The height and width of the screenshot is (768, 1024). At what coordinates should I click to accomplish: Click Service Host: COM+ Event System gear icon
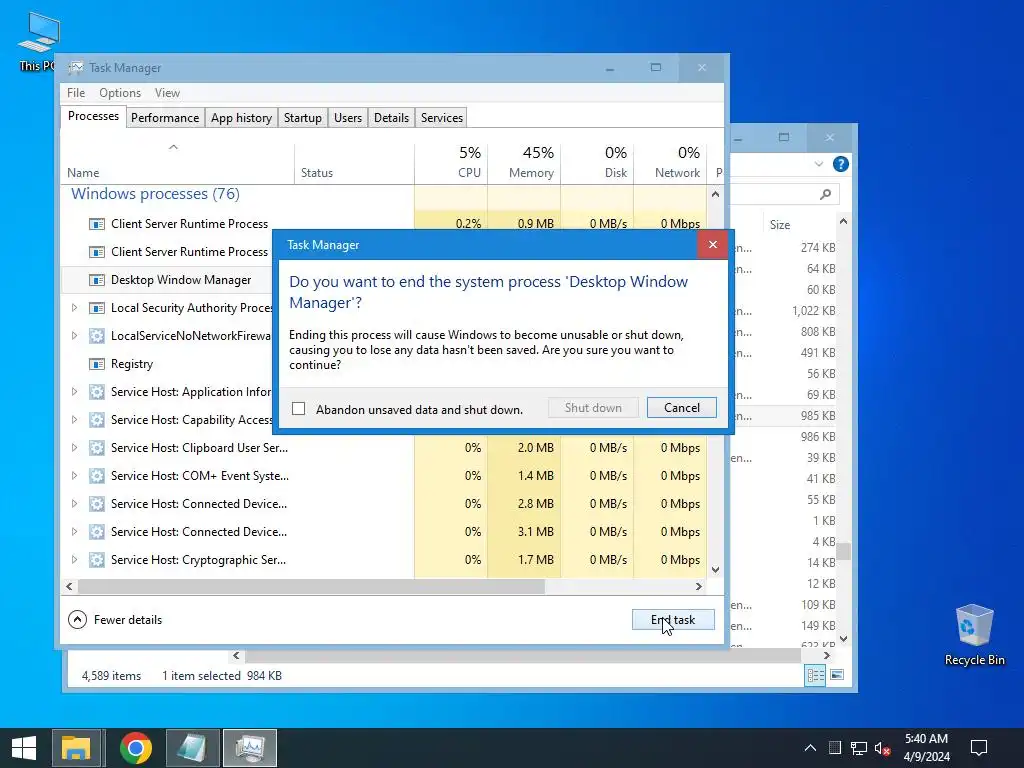click(x=97, y=475)
